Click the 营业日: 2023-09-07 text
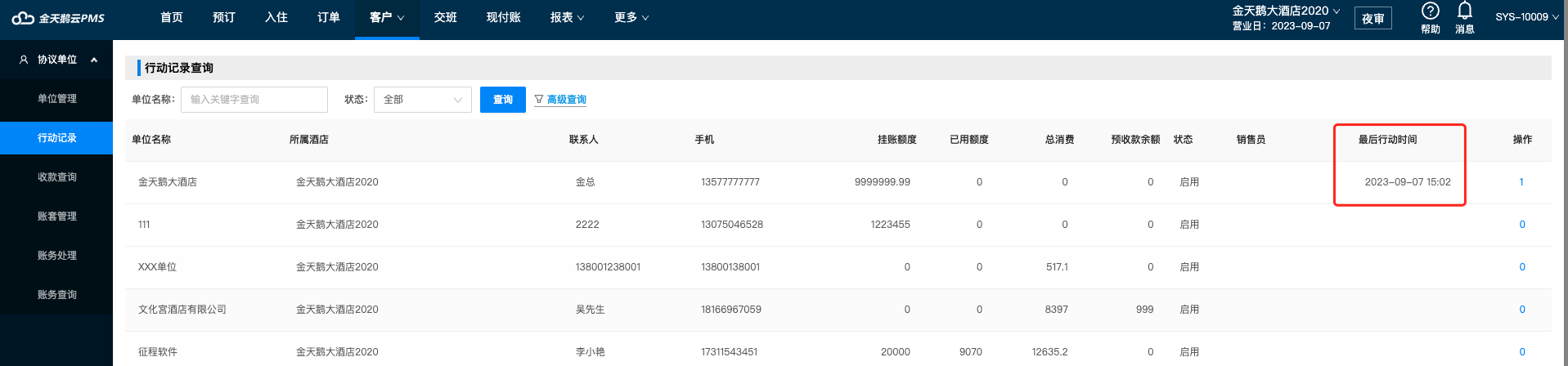Screen dimensions: 1568x366 coord(1282,26)
